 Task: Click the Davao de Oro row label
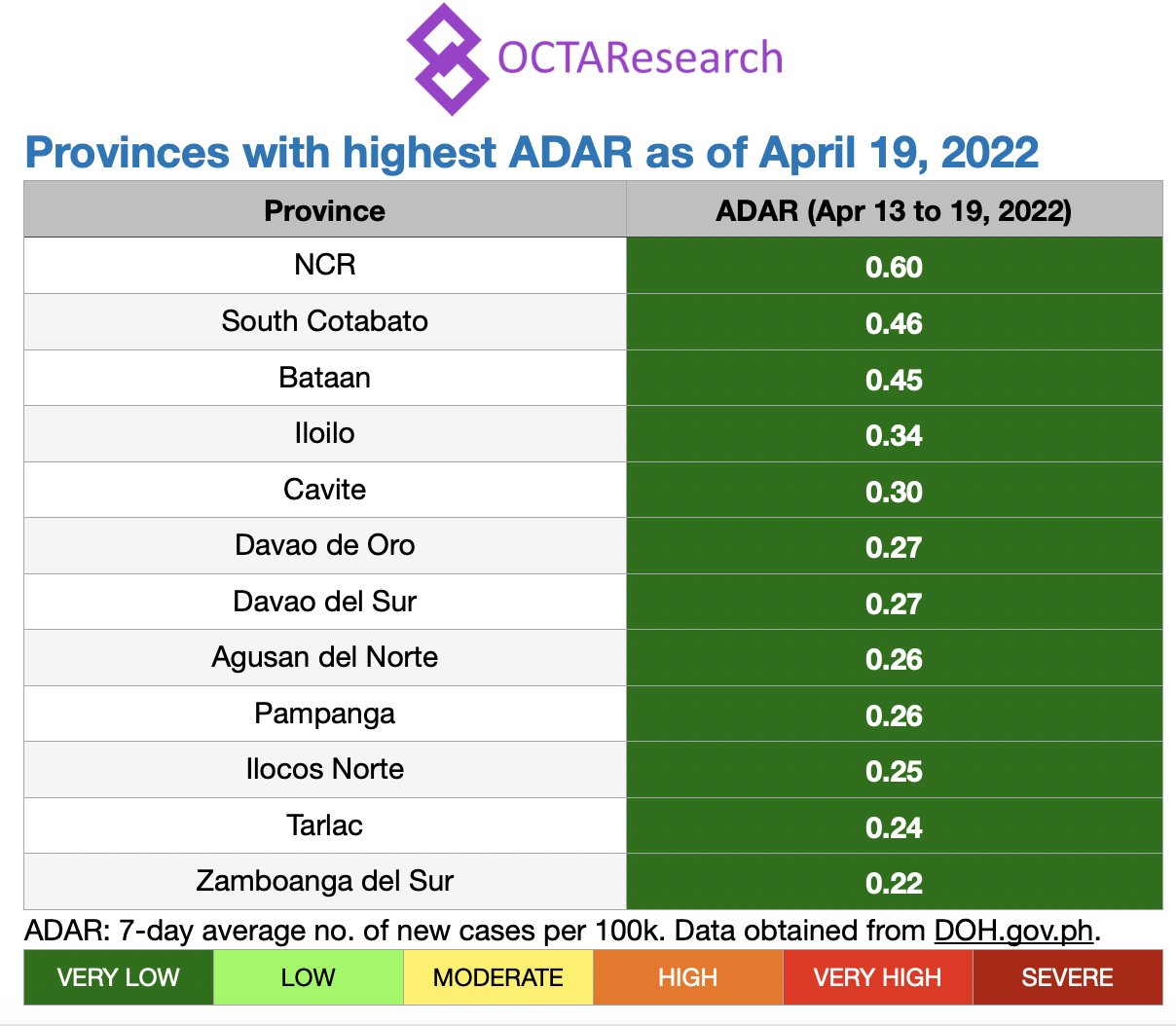[x=324, y=545]
